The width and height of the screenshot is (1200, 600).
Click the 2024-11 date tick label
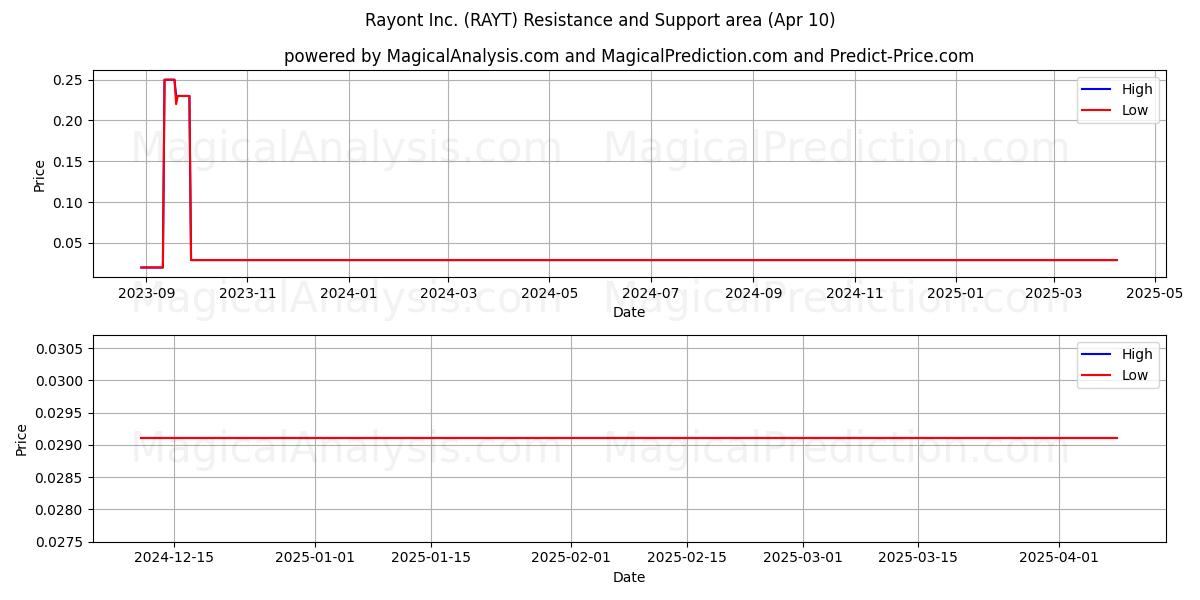[x=855, y=293]
